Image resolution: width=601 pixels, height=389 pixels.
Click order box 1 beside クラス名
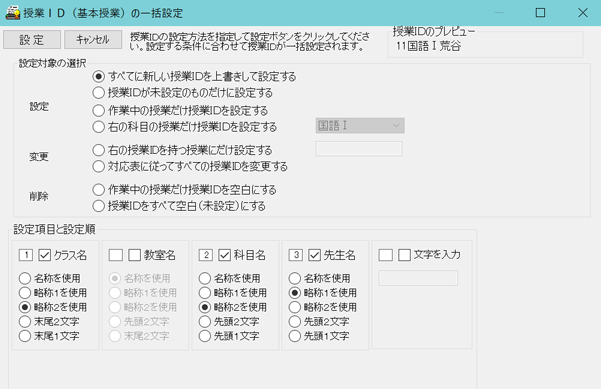coord(26,255)
